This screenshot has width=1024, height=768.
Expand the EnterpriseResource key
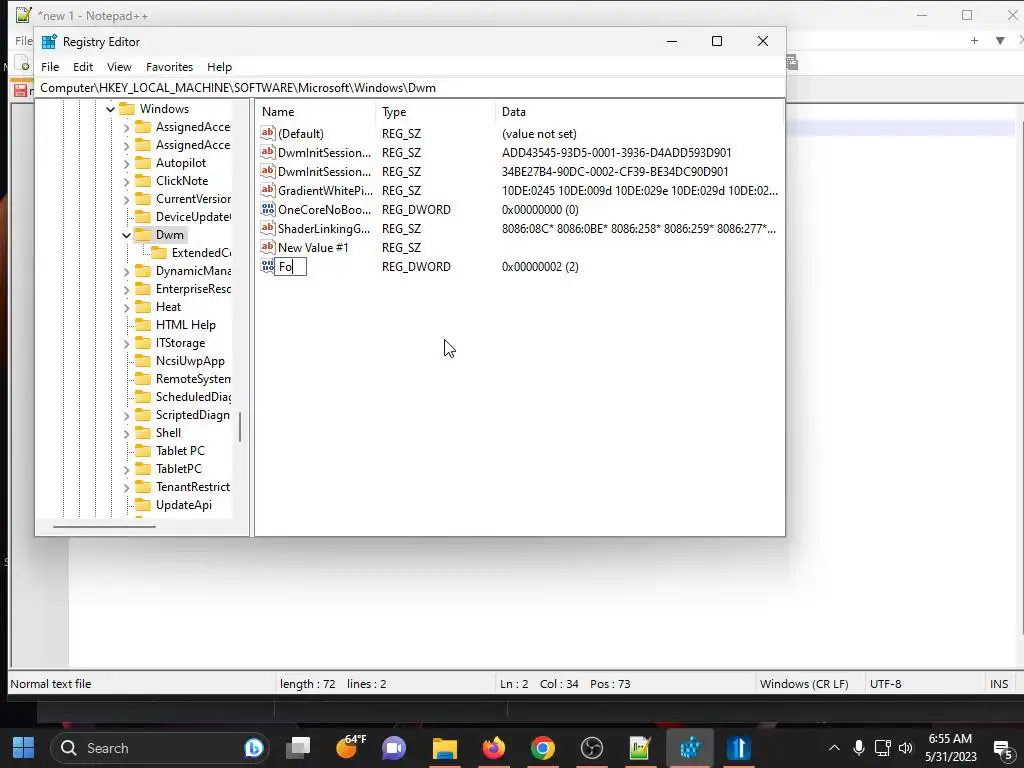[127, 289]
